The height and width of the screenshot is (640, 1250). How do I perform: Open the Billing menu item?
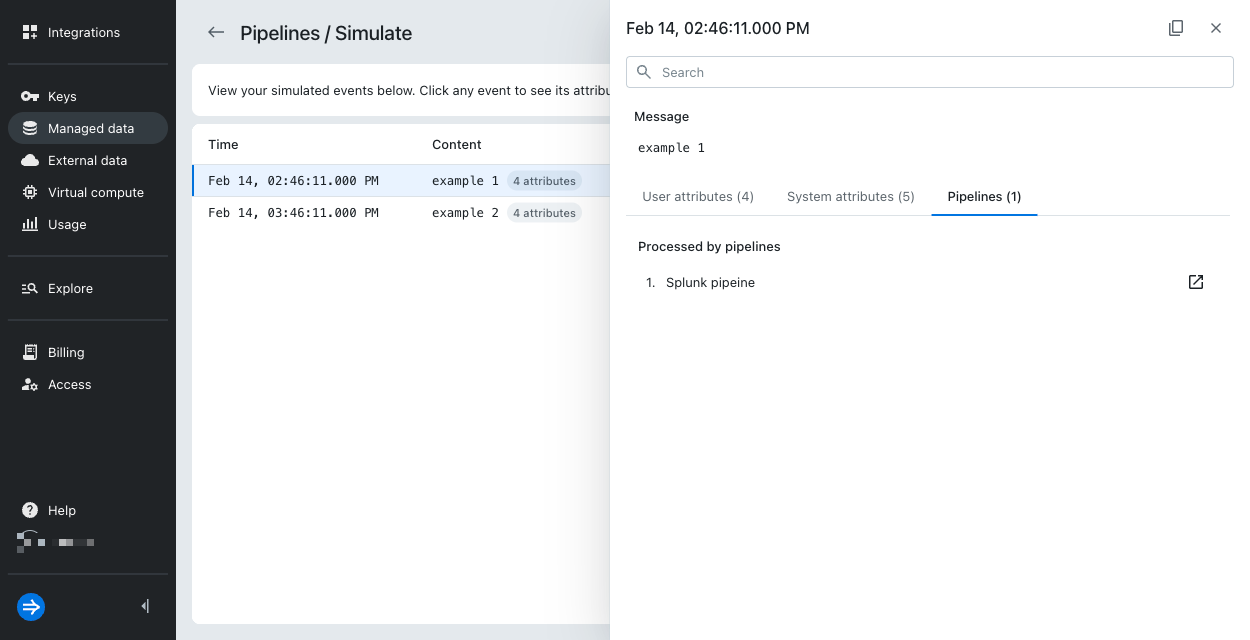[x=88, y=352]
